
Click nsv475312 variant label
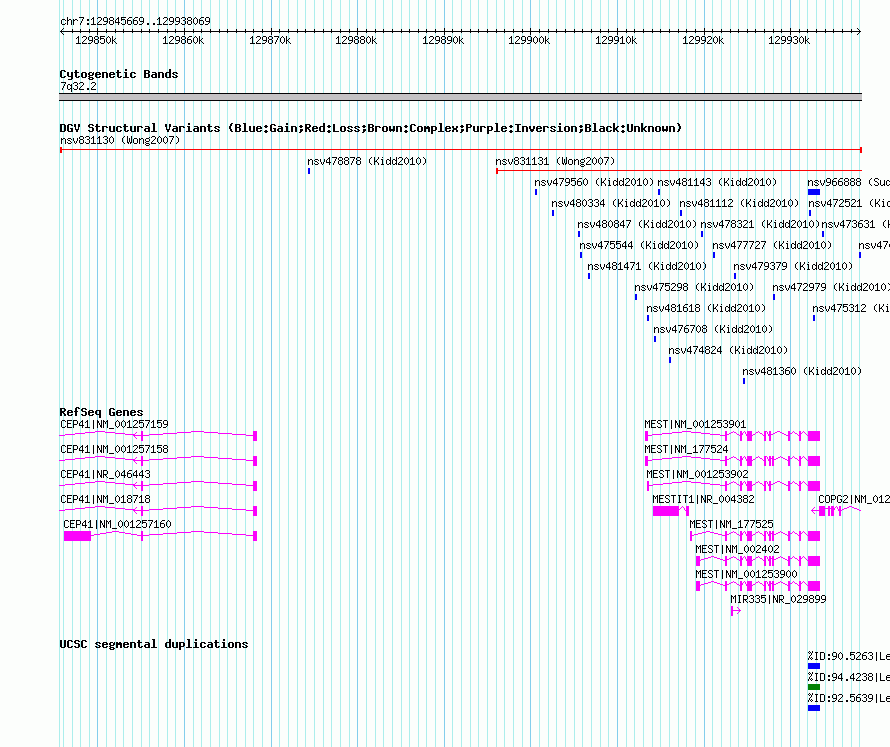pyautogui.click(x=851, y=308)
